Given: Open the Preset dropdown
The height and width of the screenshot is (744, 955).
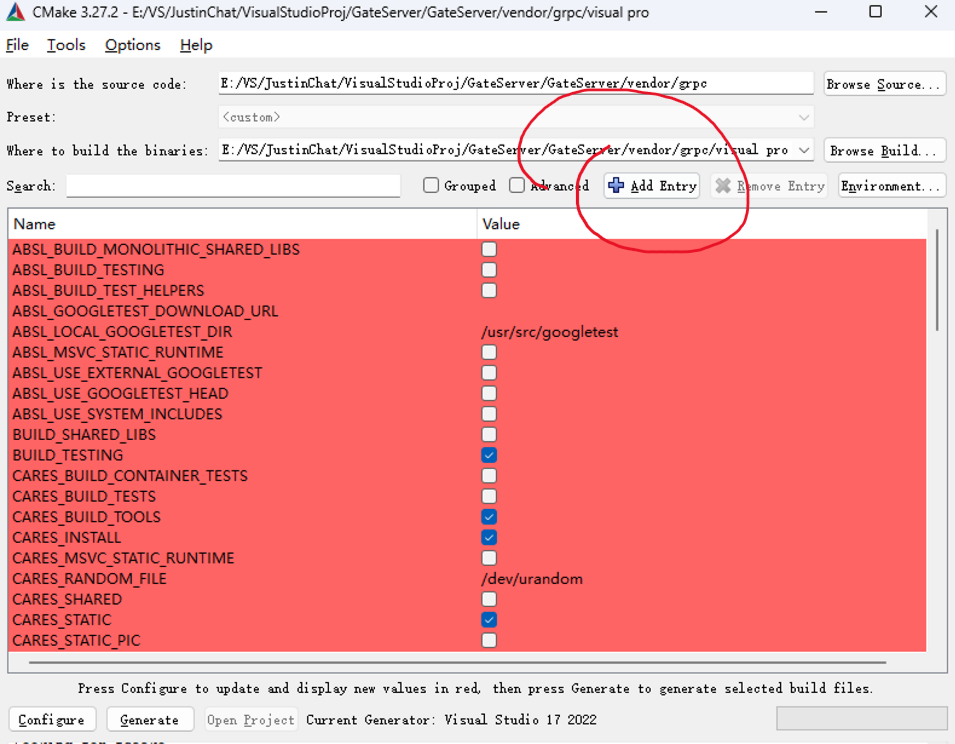Looking at the screenshot, I should point(803,117).
